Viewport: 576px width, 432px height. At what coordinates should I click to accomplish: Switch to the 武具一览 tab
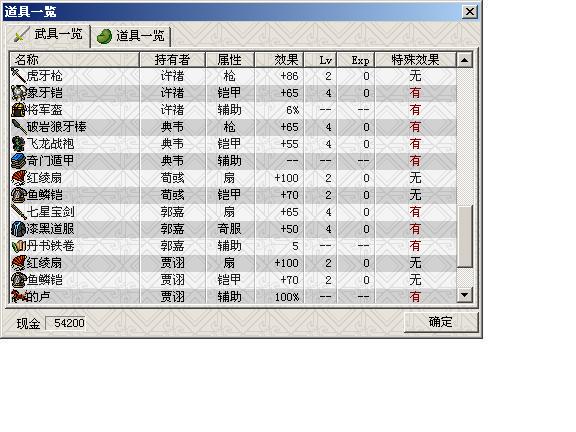coord(47,35)
